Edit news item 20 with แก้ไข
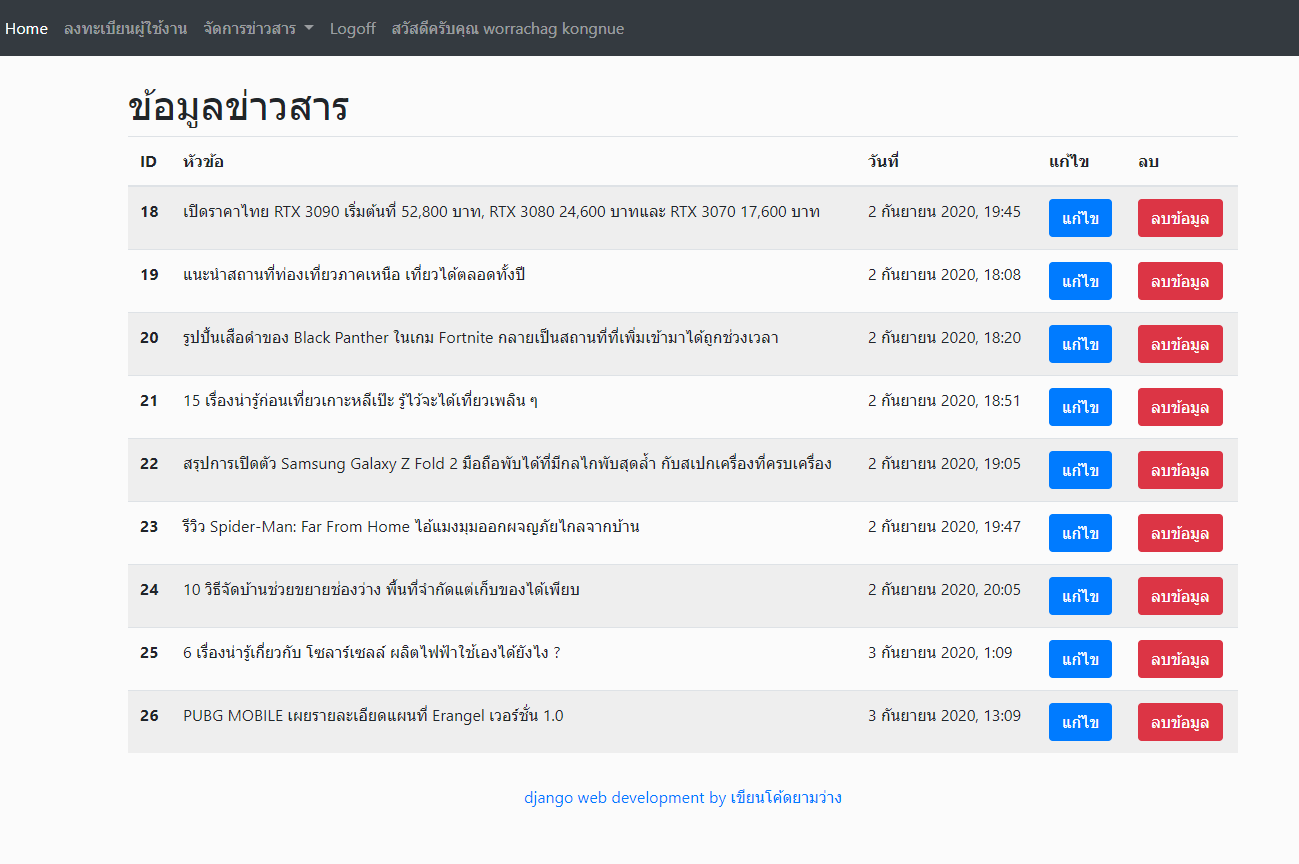The height and width of the screenshot is (864, 1299). (x=1080, y=344)
